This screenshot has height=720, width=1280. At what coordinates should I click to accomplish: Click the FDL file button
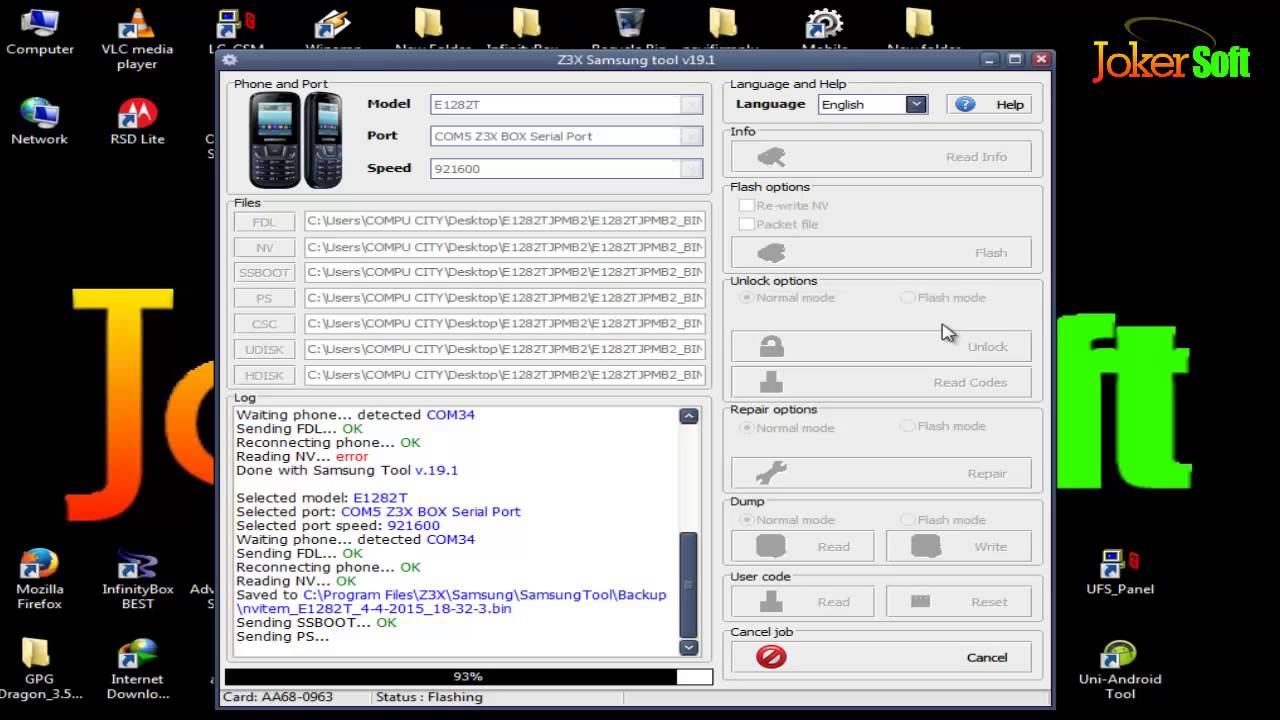(264, 222)
